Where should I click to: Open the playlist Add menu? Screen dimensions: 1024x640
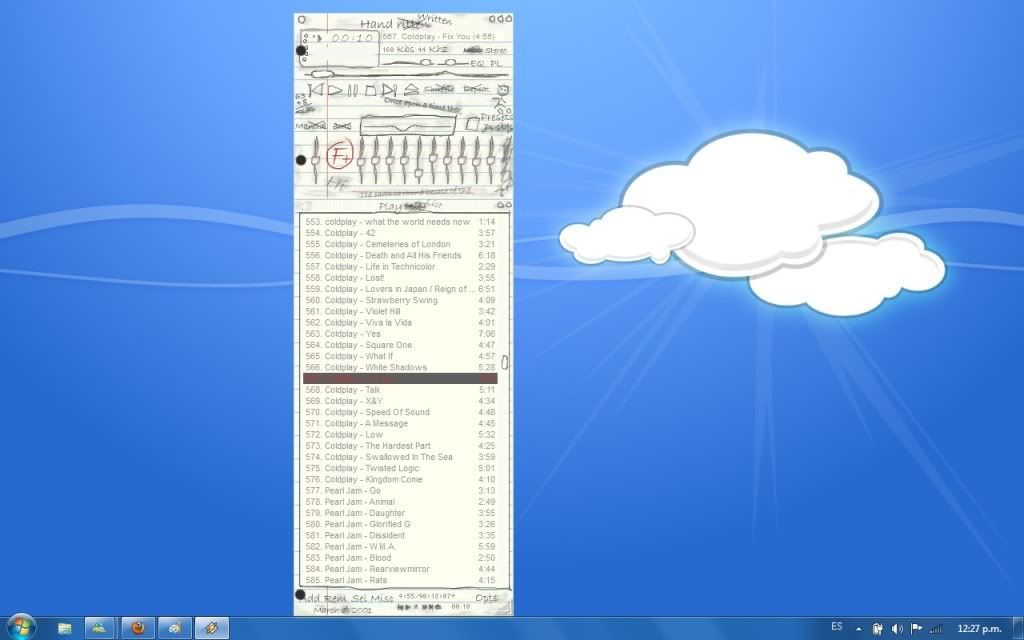tap(312, 598)
